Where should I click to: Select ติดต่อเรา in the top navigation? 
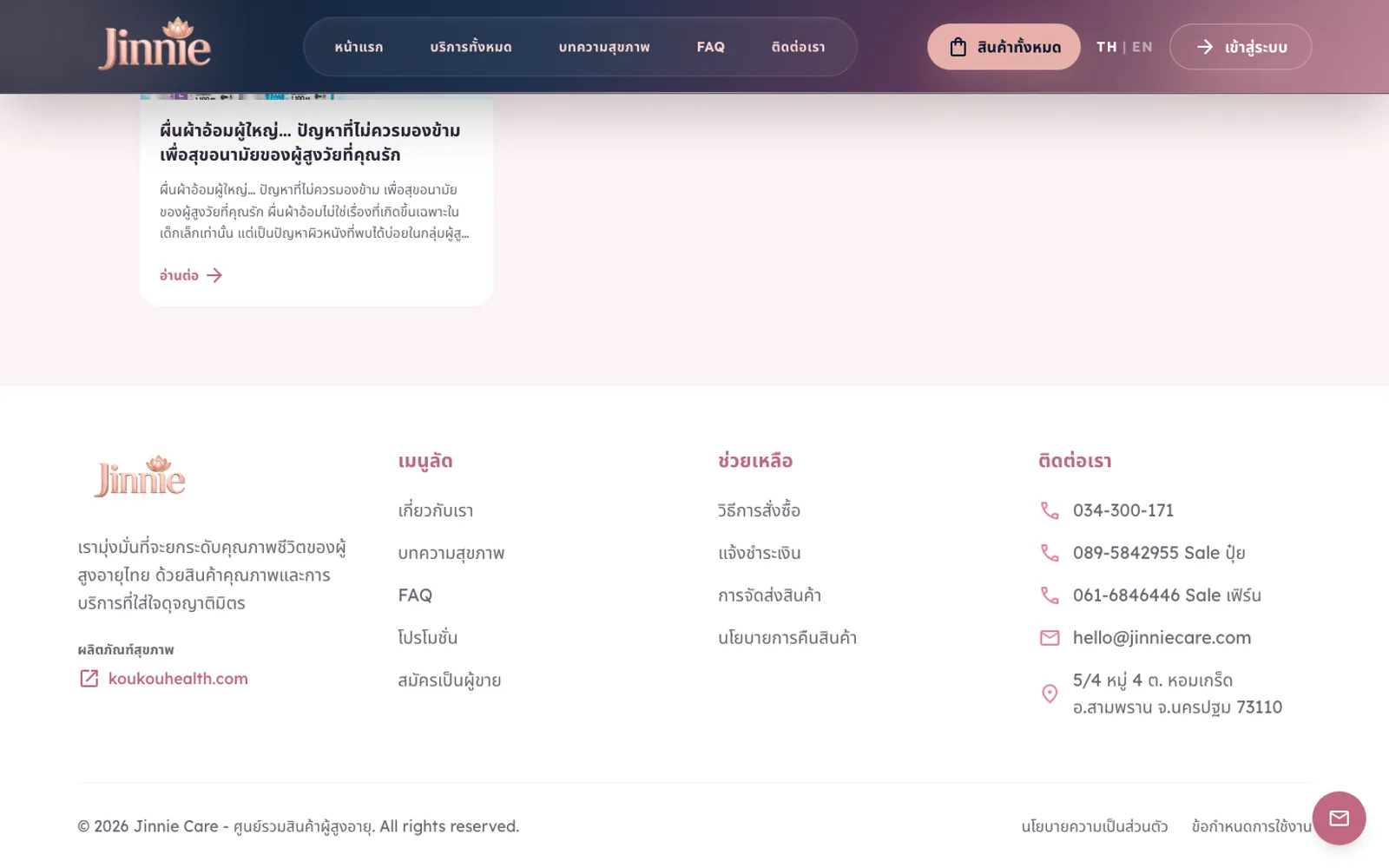point(798,47)
